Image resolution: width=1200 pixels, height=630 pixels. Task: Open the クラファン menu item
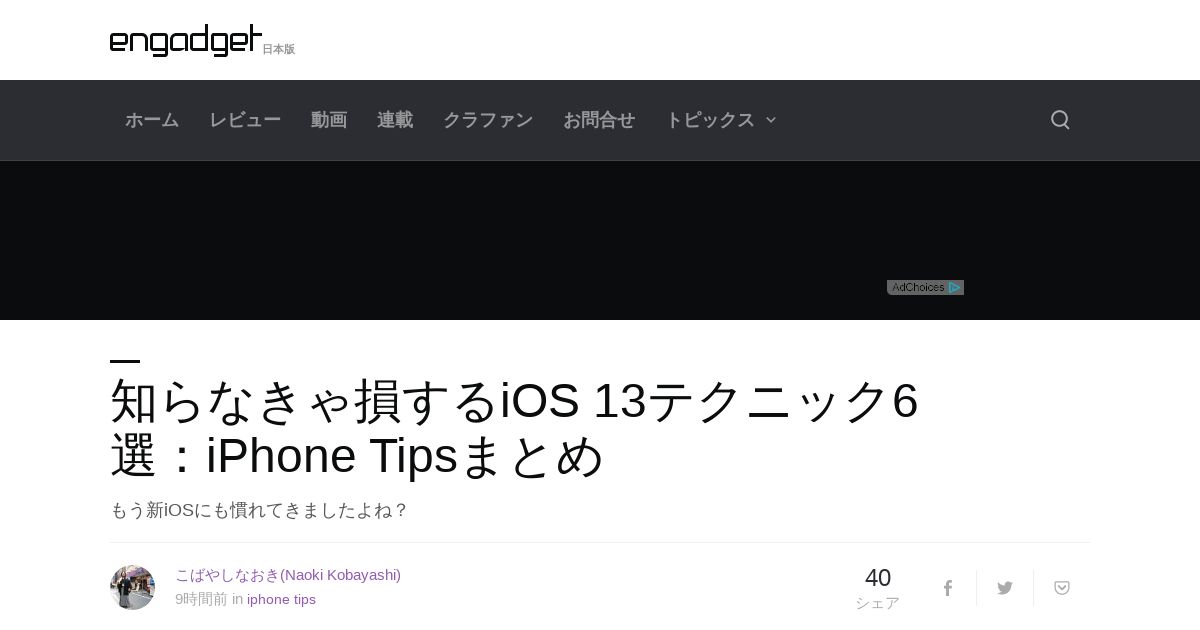pos(488,120)
